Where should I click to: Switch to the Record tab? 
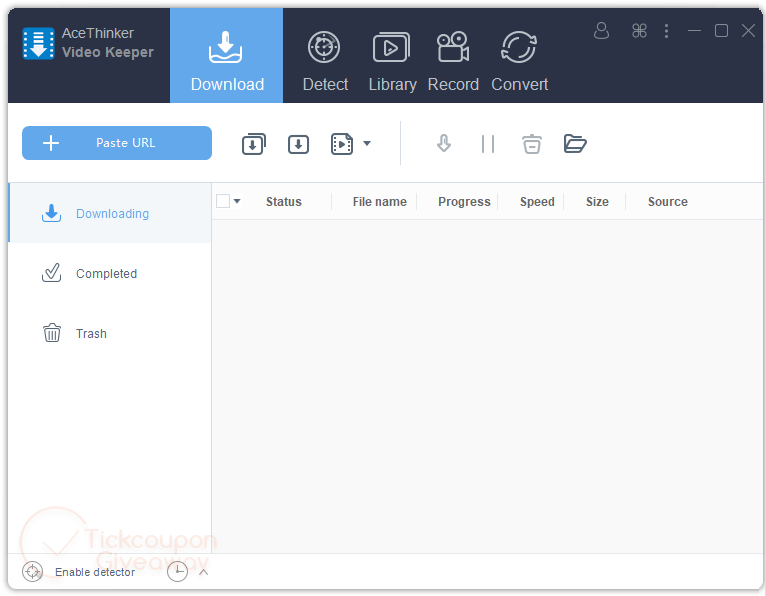[x=453, y=62]
